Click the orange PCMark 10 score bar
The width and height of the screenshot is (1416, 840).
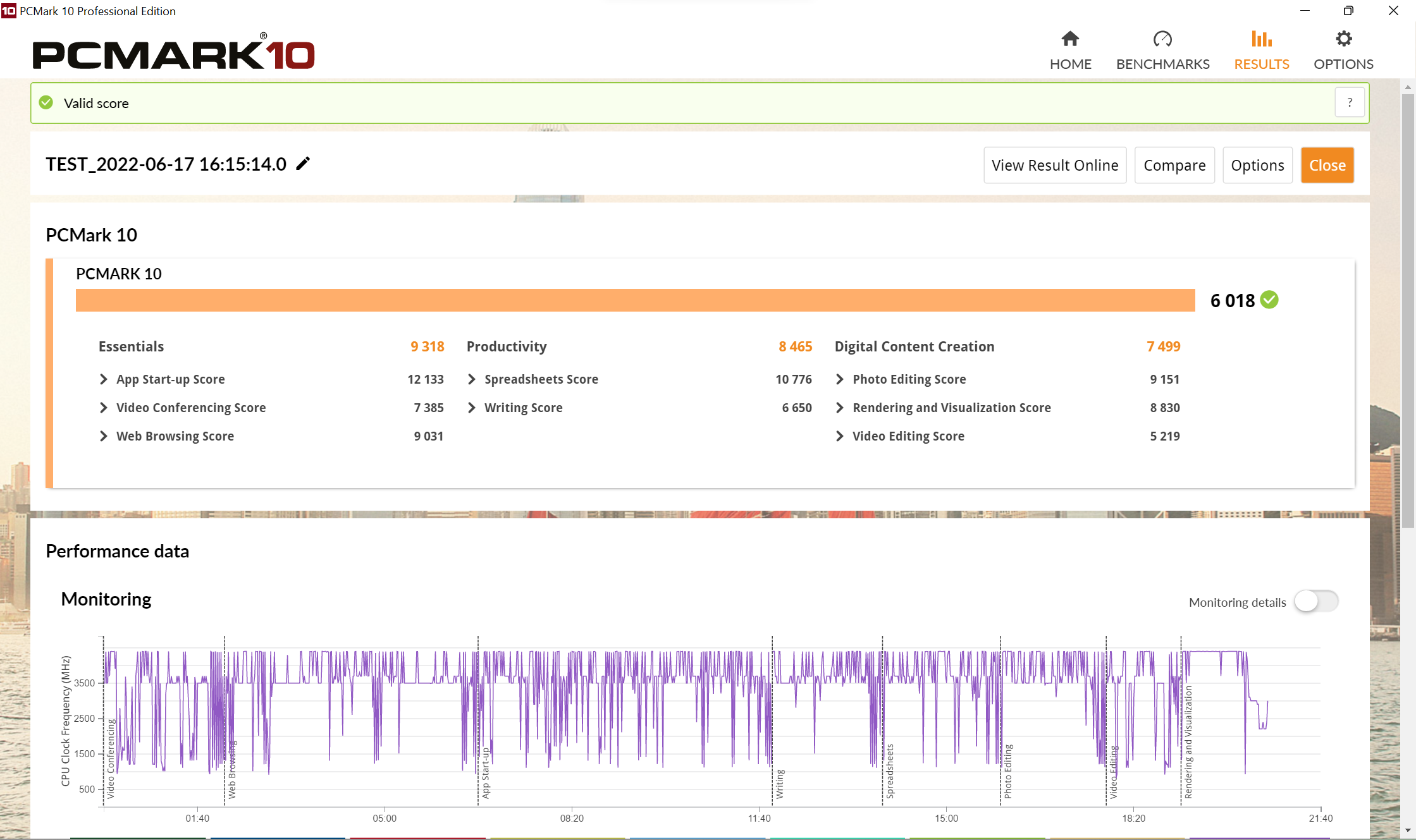point(635,300)
